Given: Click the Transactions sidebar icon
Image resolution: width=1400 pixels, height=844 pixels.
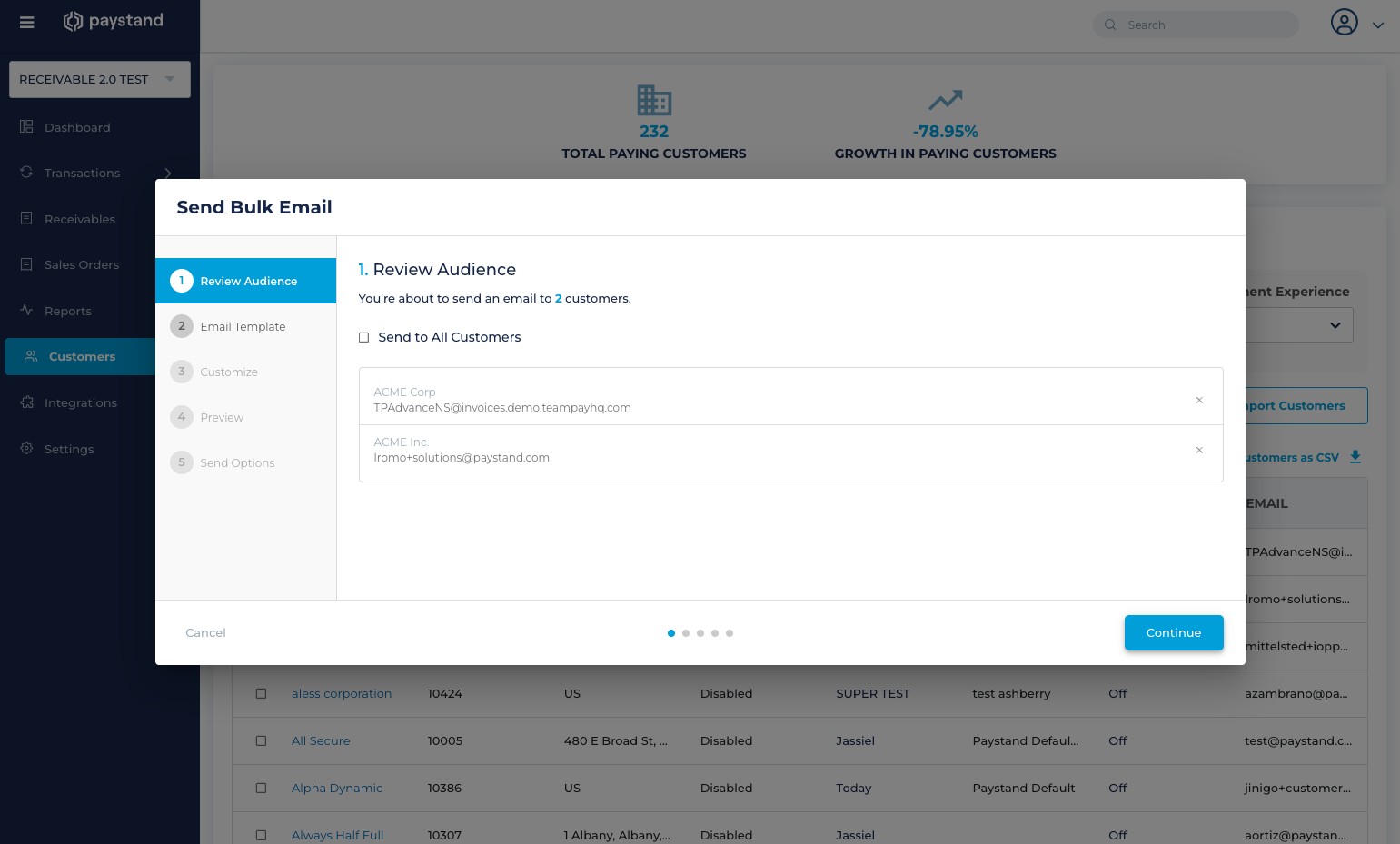Looking at the screenshot, I should pyautogui.click(x=26, y=172).
